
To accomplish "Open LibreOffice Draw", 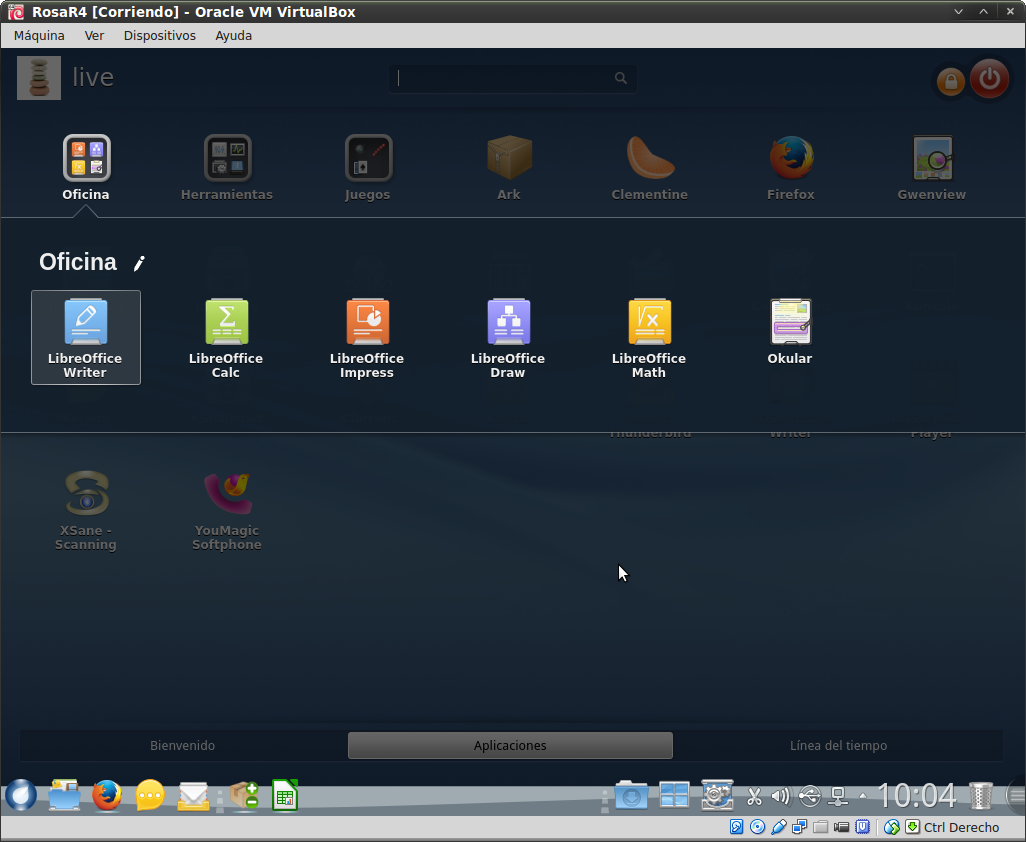I will (508, 336).
